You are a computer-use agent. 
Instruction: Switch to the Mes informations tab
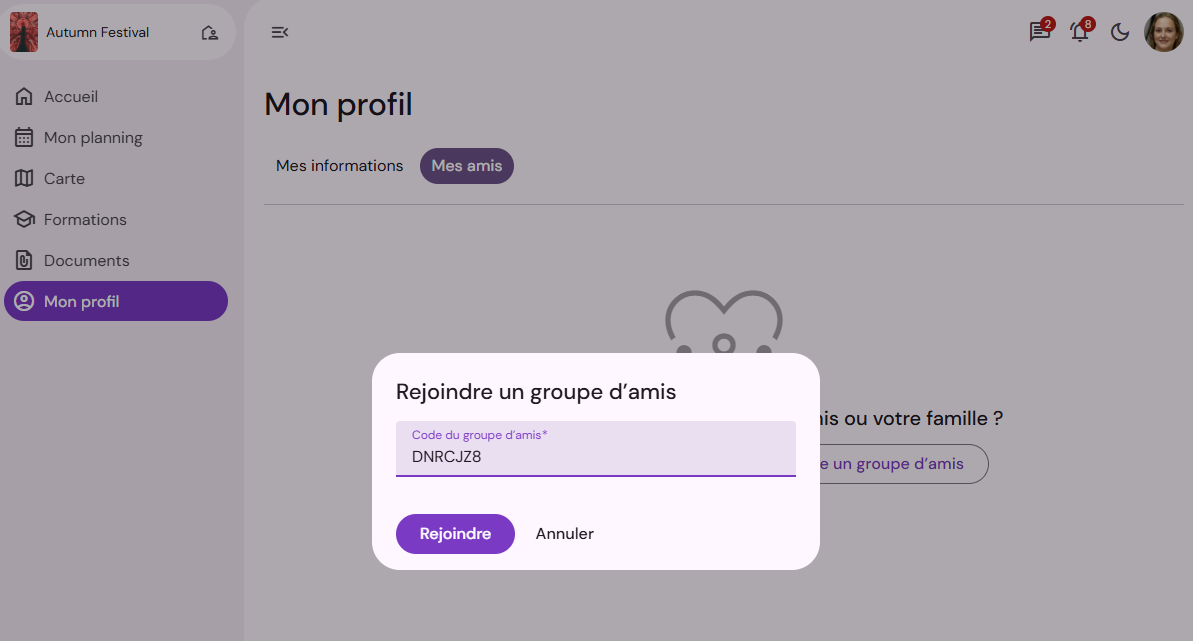coord(339,166)
